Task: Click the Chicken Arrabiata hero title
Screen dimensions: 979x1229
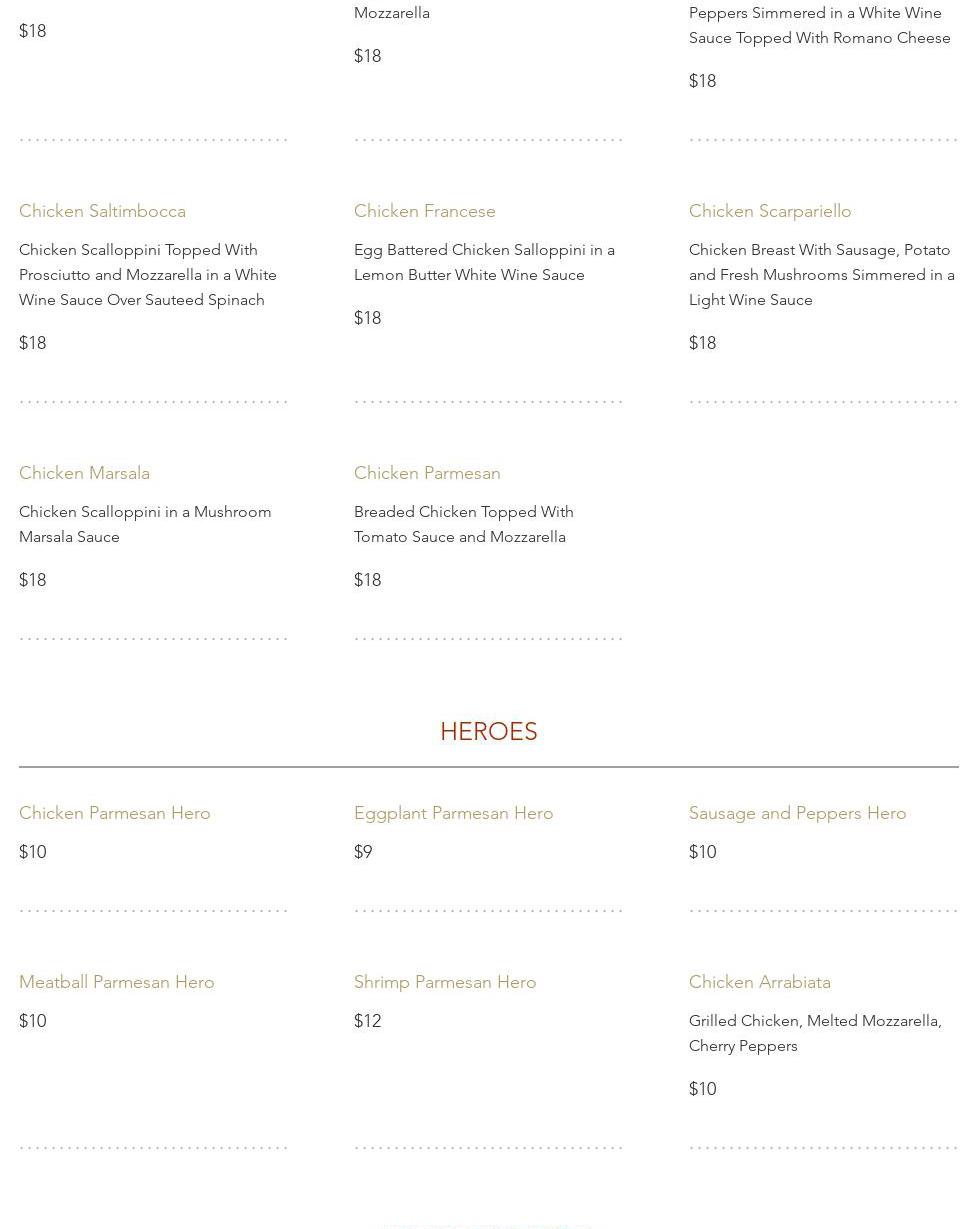Action: (x=759, y=982)
